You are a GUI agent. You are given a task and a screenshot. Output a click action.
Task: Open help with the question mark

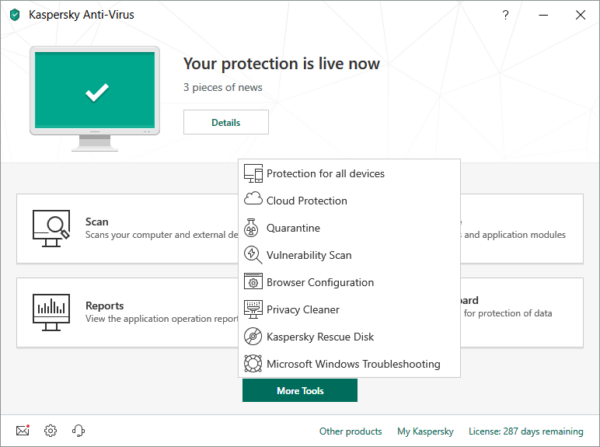click(x=505, y=15)
